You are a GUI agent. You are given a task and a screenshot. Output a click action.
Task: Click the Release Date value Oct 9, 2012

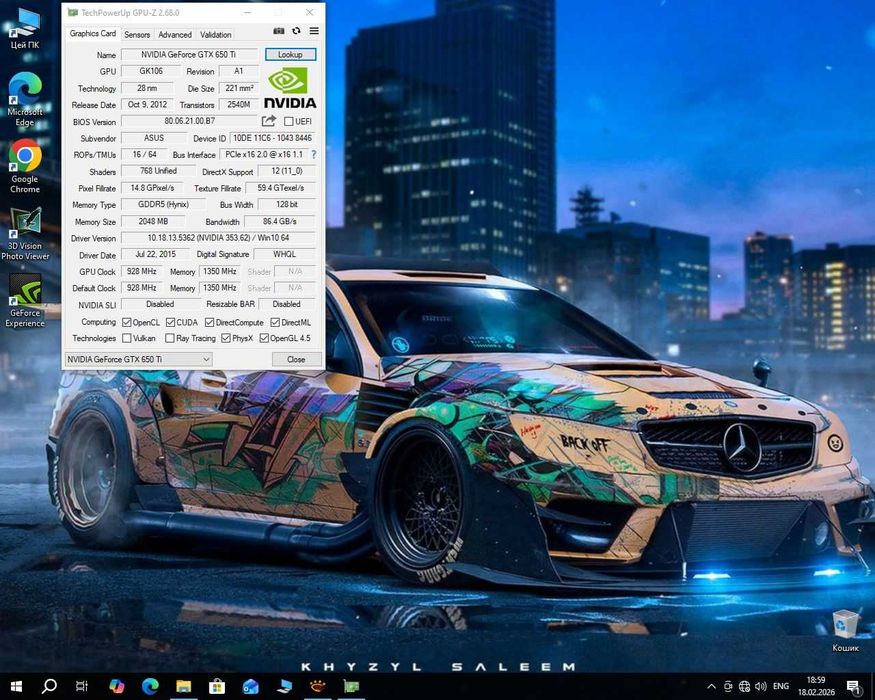pyautogui.click(x=147, y=104)
